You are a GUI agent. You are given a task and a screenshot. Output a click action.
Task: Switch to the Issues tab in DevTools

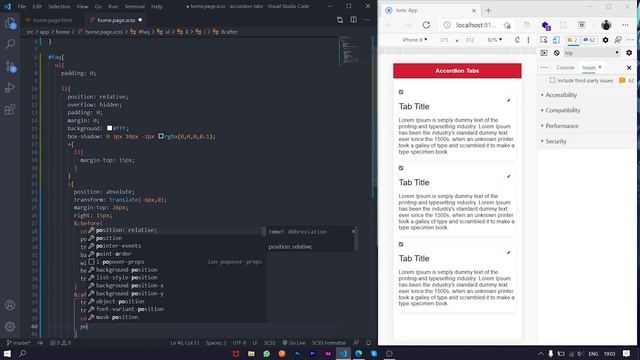pos(589,67)
